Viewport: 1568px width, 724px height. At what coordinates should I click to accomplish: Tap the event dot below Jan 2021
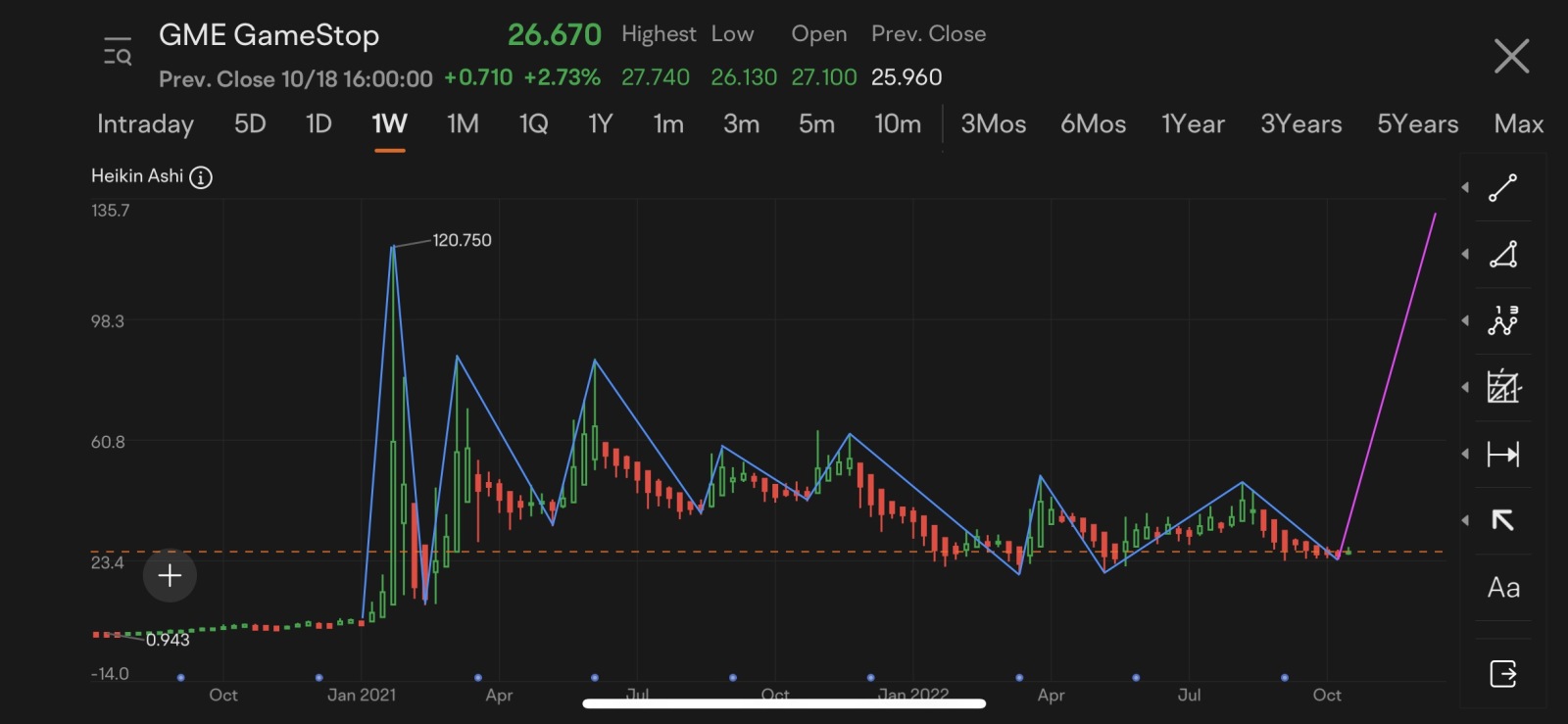pos(319,677)
